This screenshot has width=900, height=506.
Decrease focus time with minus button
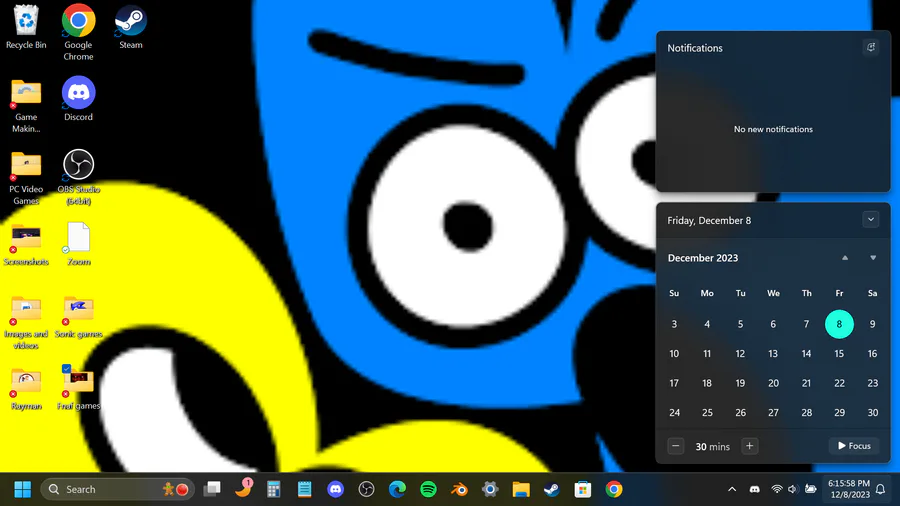point(676,446)
